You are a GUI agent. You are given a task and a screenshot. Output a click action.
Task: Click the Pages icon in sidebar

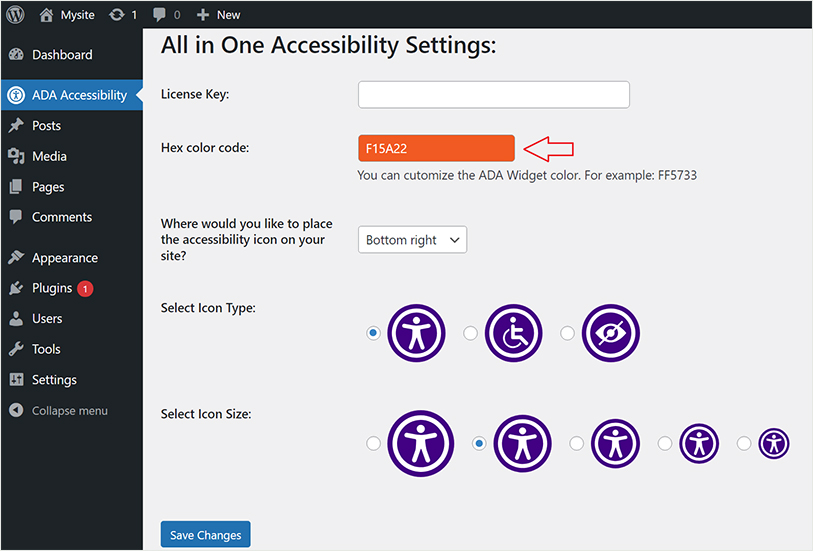[x=16, y=187]
